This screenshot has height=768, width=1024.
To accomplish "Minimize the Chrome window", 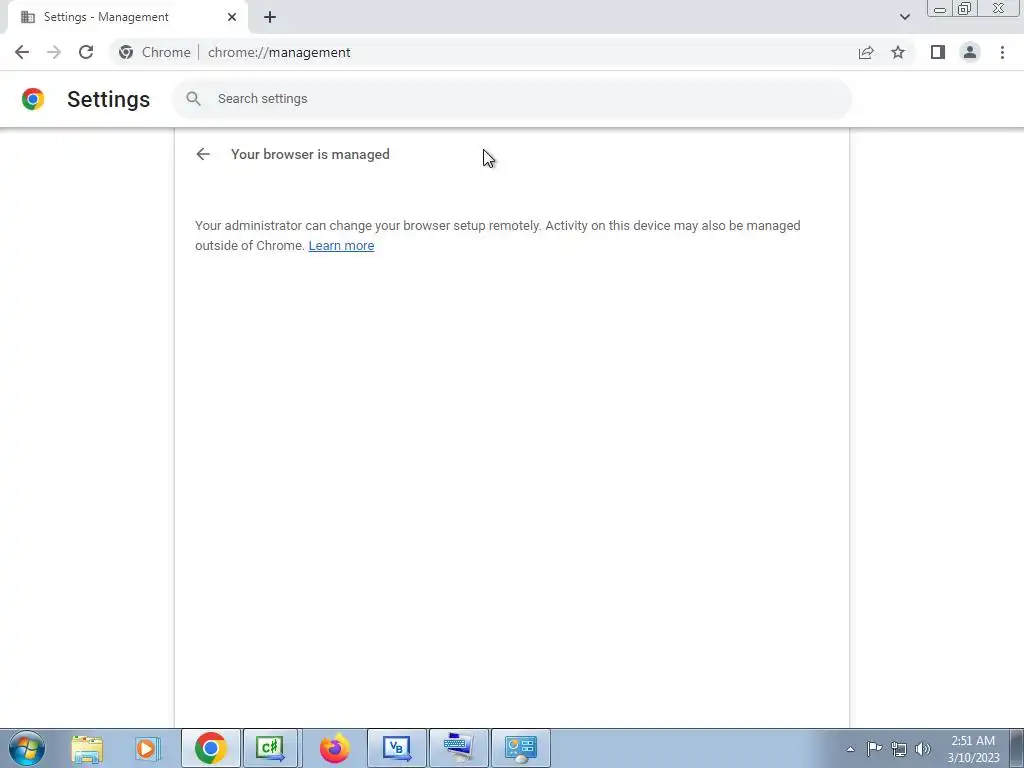I will pyautogui.click(x=940, y=9).
